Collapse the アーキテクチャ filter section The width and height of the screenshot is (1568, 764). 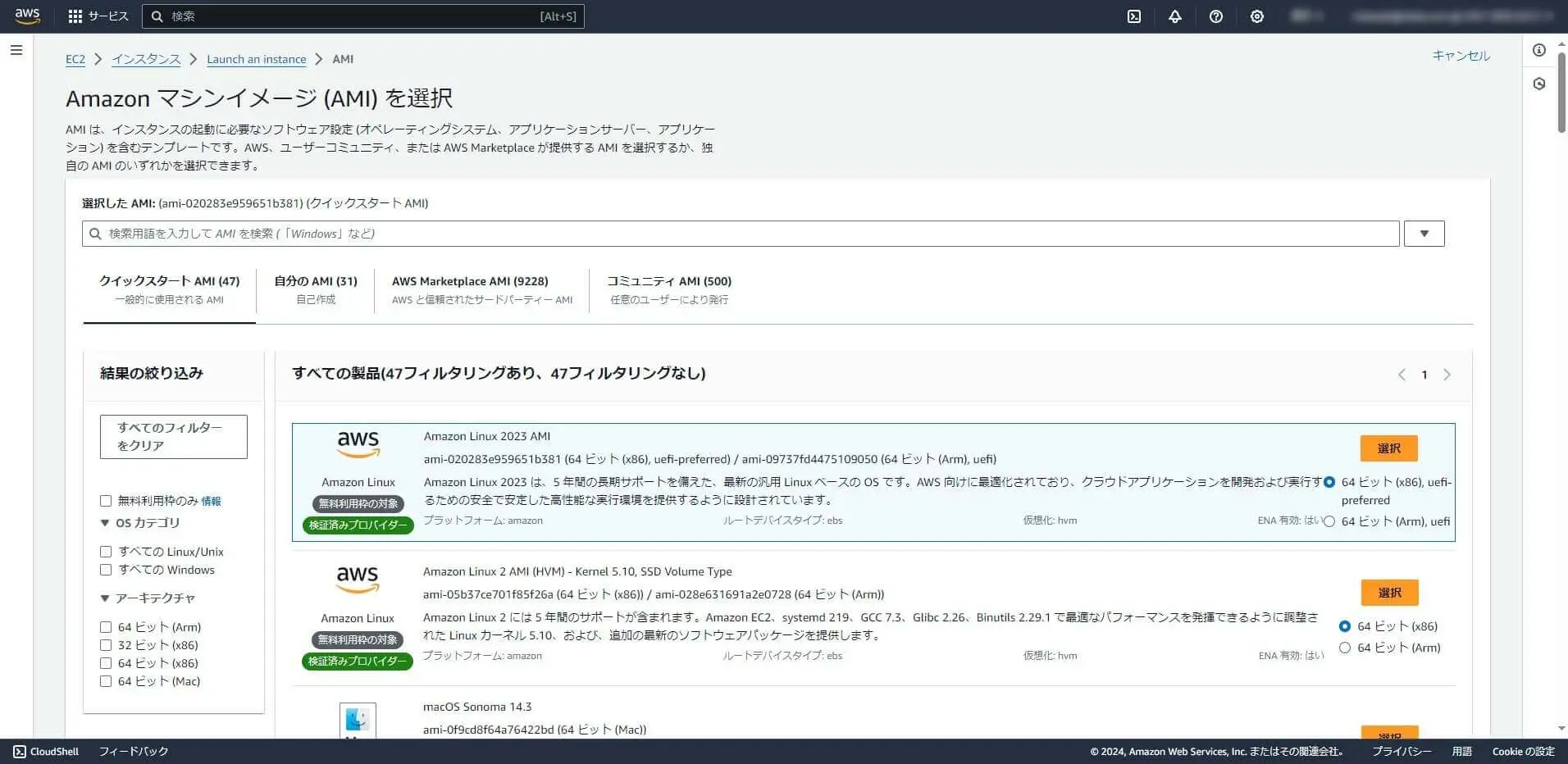[x=105, y=598]
